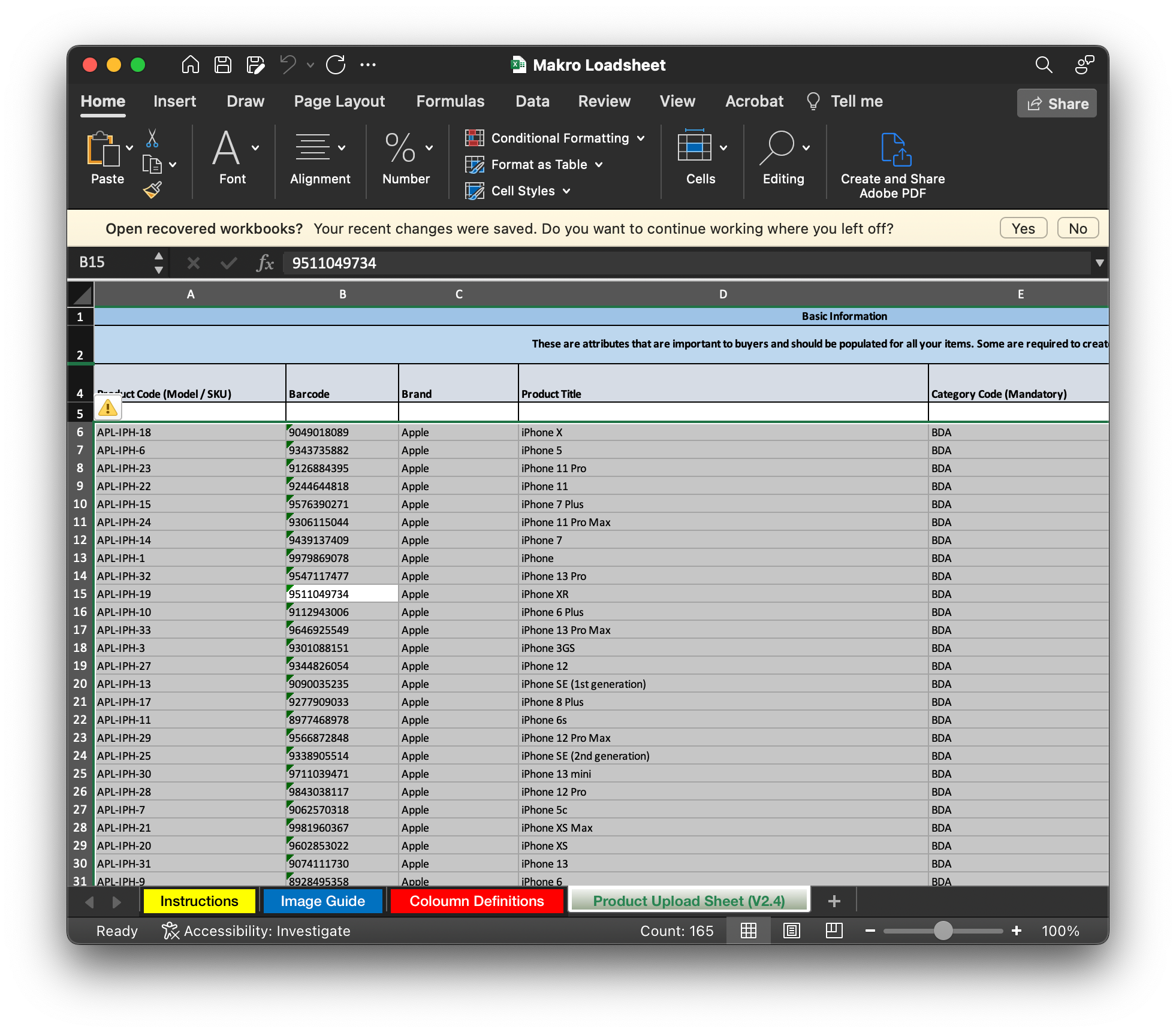Click the Redo arrow icon

click(336, 65)
